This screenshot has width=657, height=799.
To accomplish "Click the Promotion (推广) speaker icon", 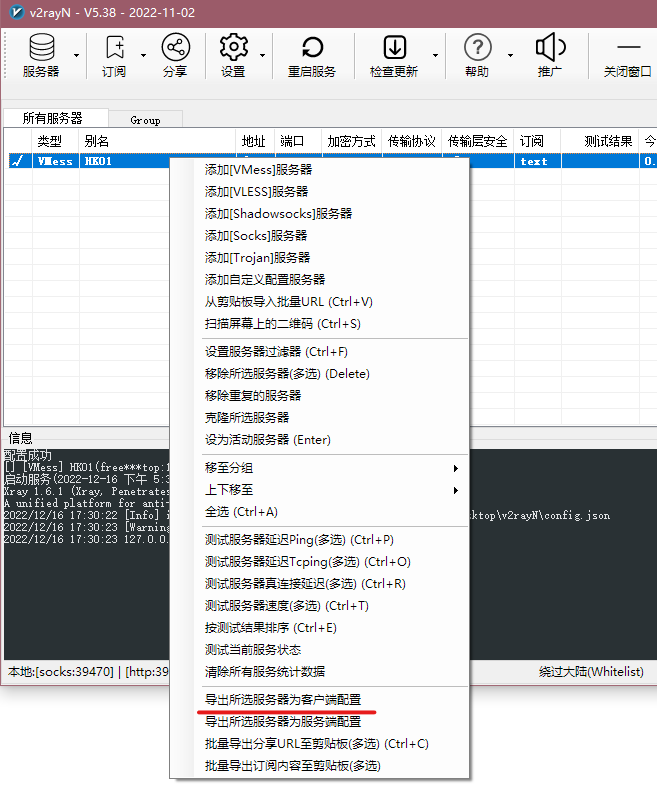I will tap(550, 48).
